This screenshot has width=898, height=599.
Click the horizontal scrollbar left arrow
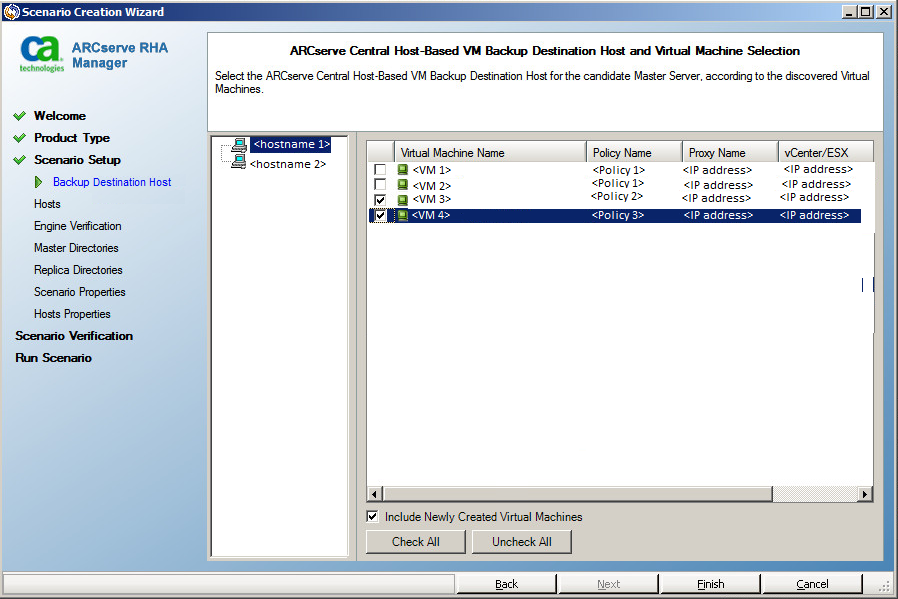(x=374, y=493)
